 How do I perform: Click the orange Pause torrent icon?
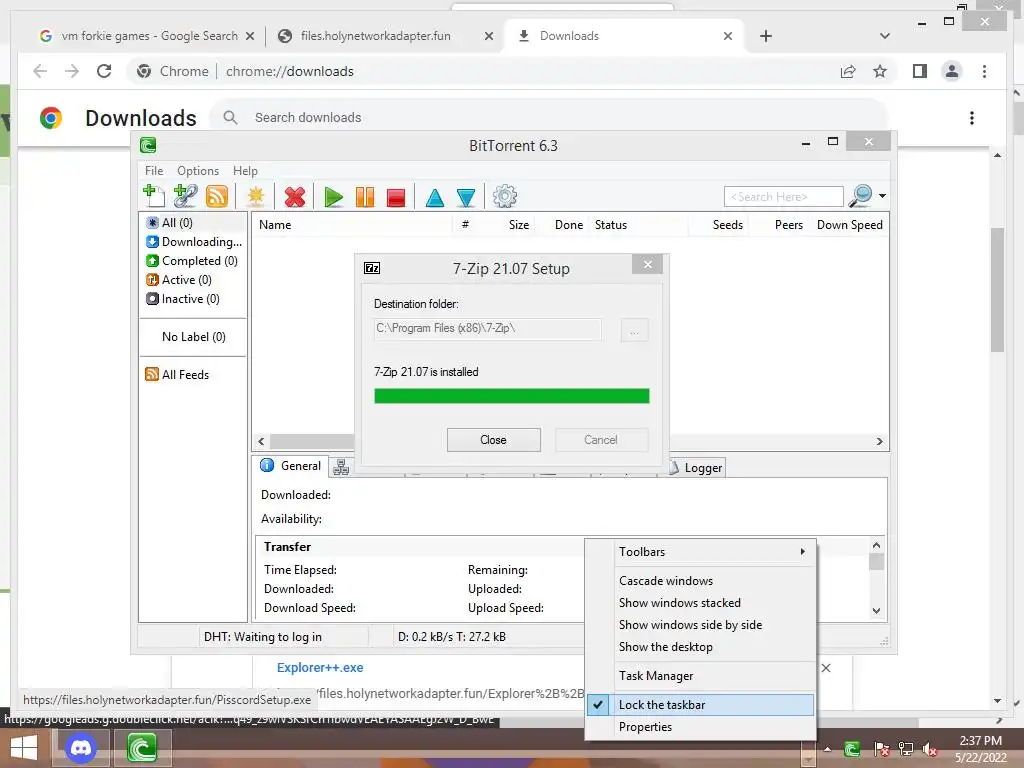point(365,197)
